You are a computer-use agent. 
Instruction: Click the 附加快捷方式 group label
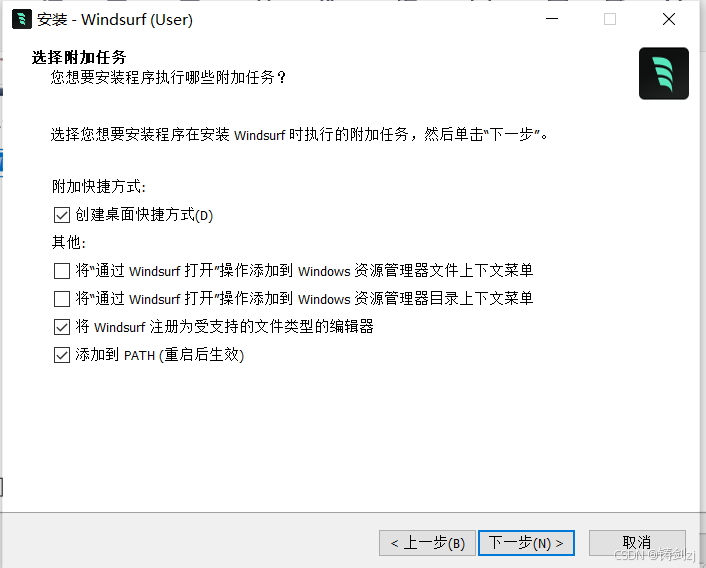pyautogui.click(x=99, y=186)
